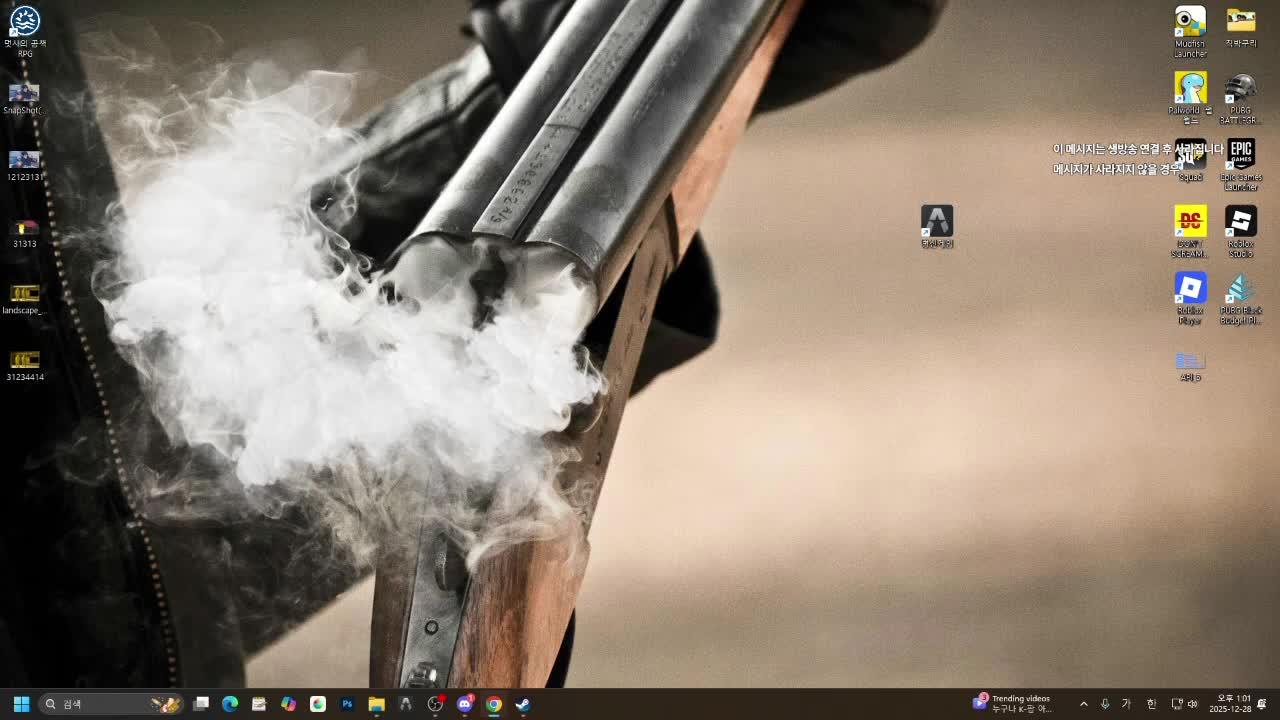Image resolution: width=1280 pixels, height=720 pixels.
Task: Select the 31313 desktop file
Action: click(x=25, y=233)
